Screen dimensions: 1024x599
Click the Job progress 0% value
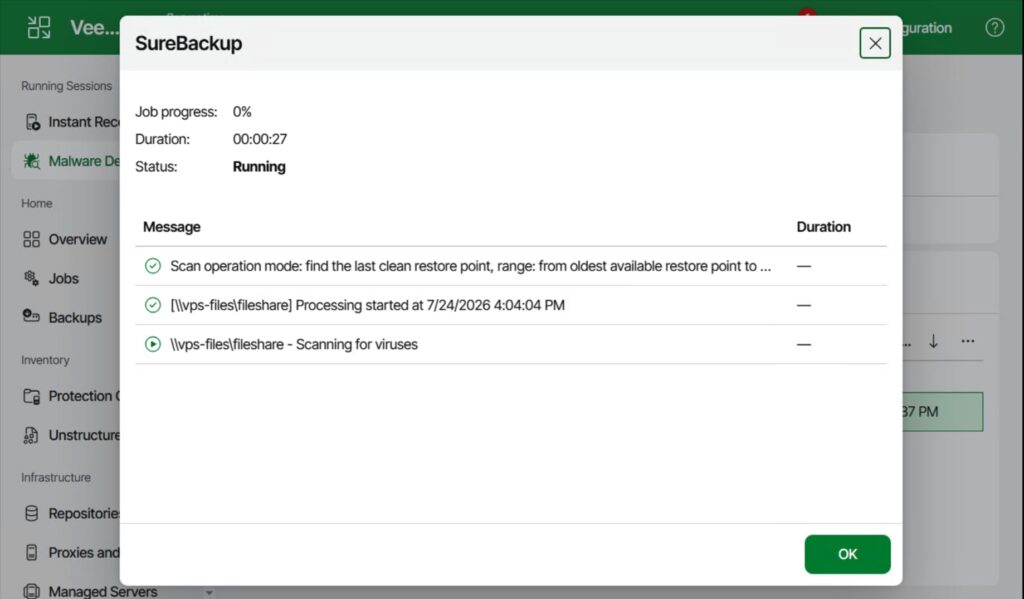point(242,112)
